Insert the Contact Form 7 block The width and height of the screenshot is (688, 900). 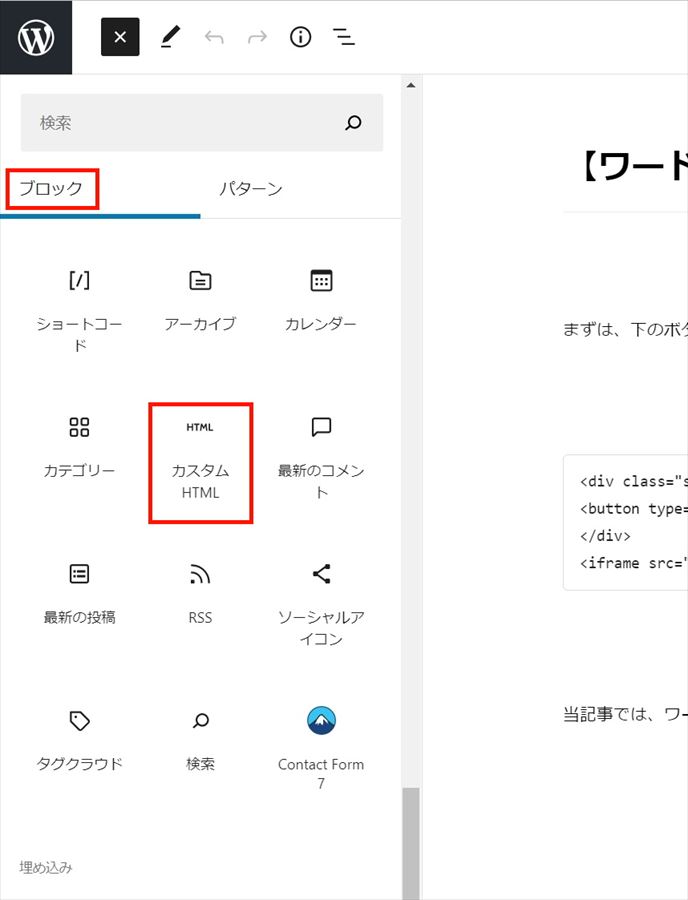[x=321, y=745]
